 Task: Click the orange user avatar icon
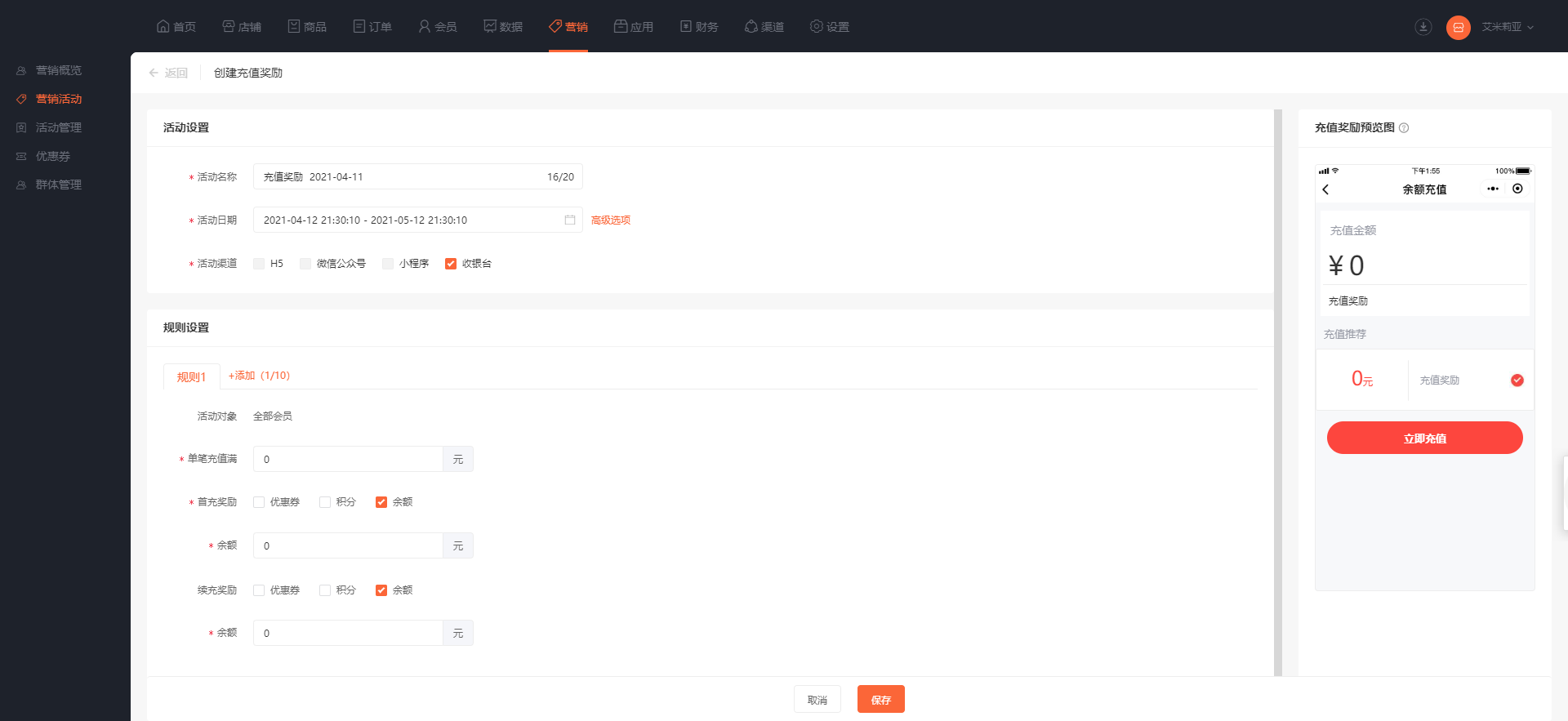1459,27
